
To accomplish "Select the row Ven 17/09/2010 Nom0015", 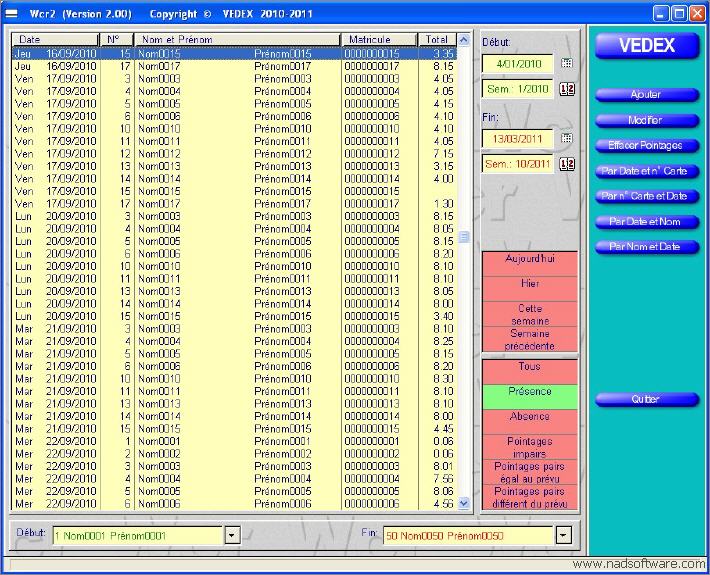I will coord(234,191).
